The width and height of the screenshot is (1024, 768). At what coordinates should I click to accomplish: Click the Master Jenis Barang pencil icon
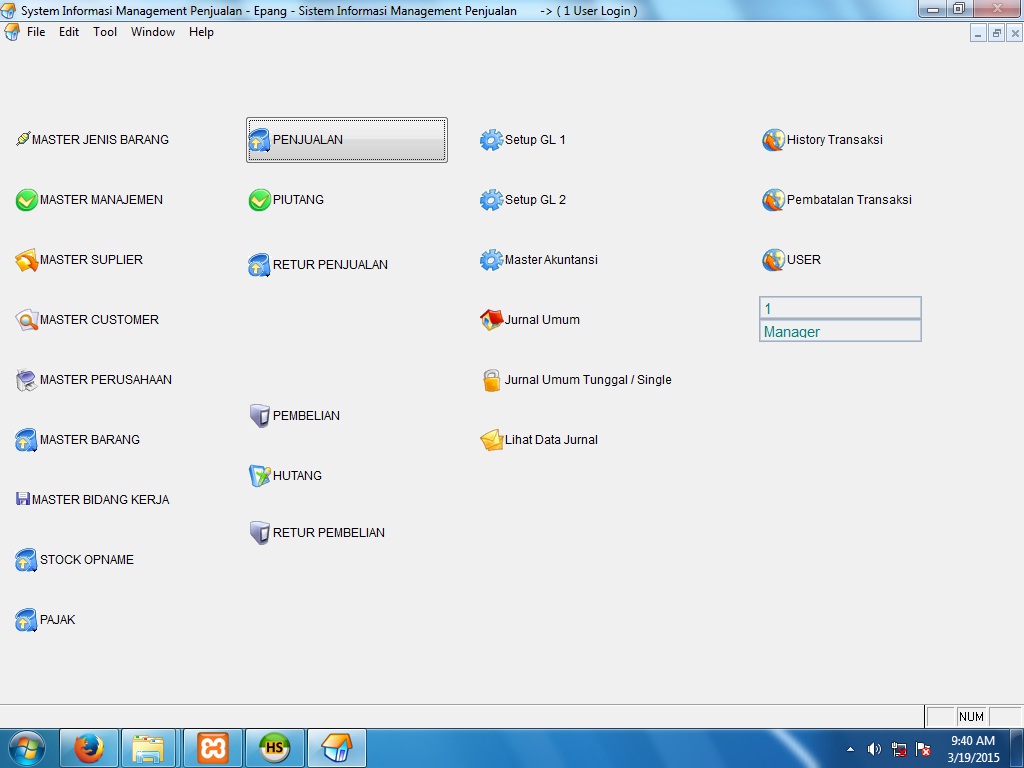pos(23,140)
